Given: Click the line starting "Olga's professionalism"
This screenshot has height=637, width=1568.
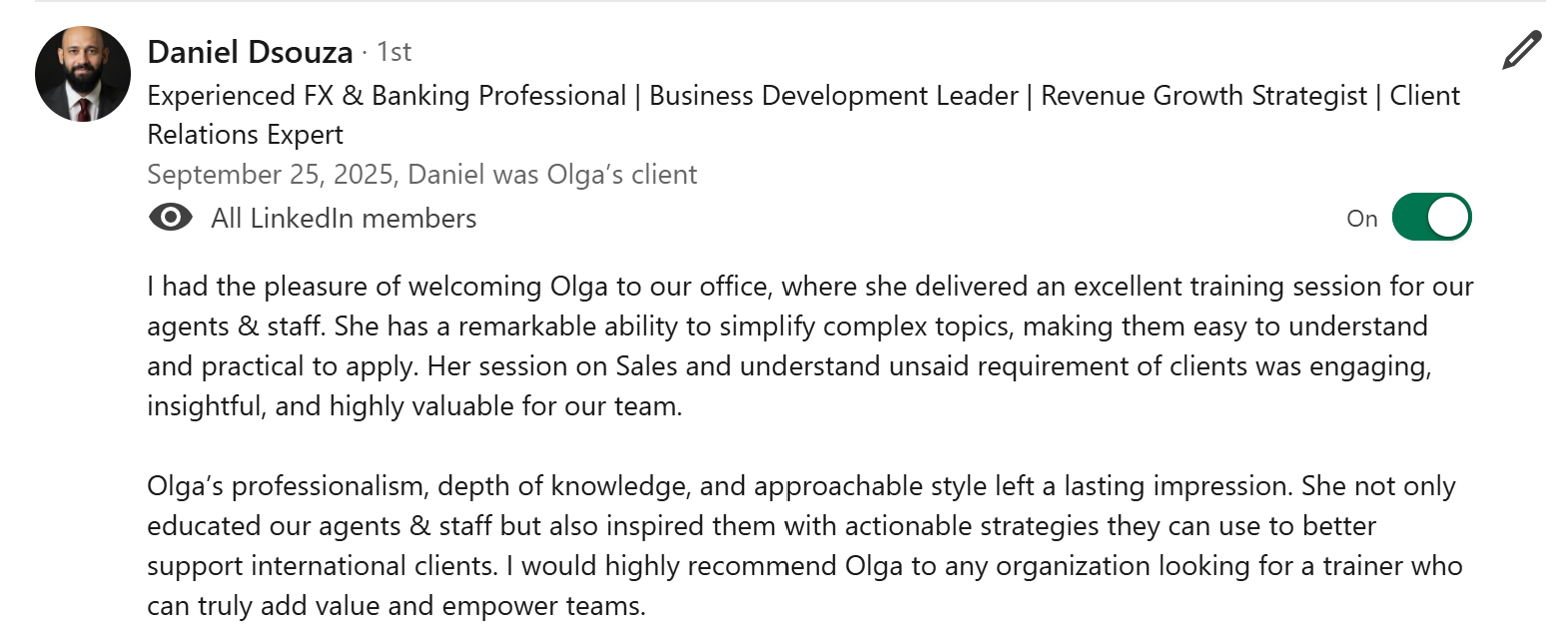Looking at the screenshot, I should pyautogui.click(x=801, y=486).
